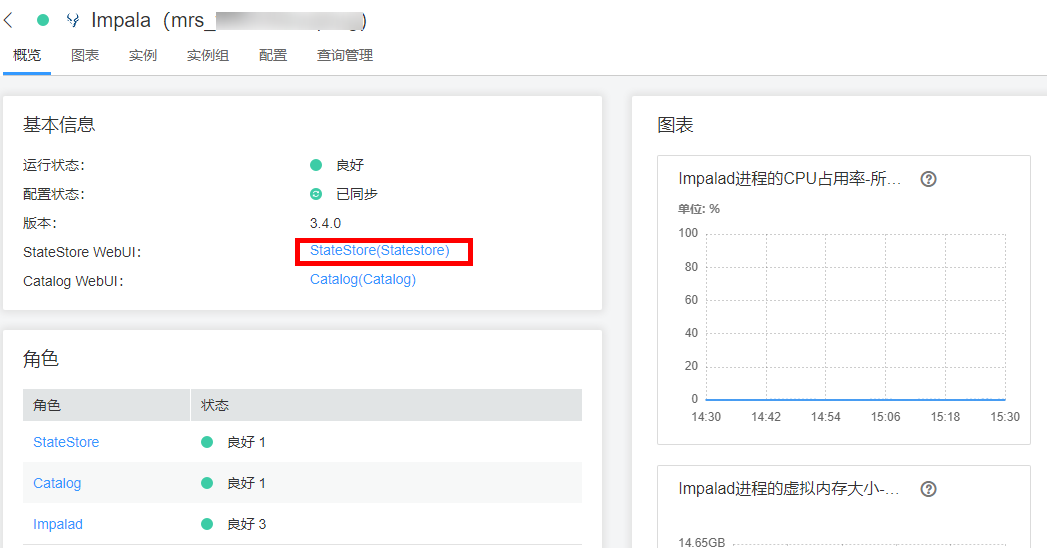Click the Impalad进程的CPU占用率 chart title
The image size is (1047, 548).
click(789, 179)
